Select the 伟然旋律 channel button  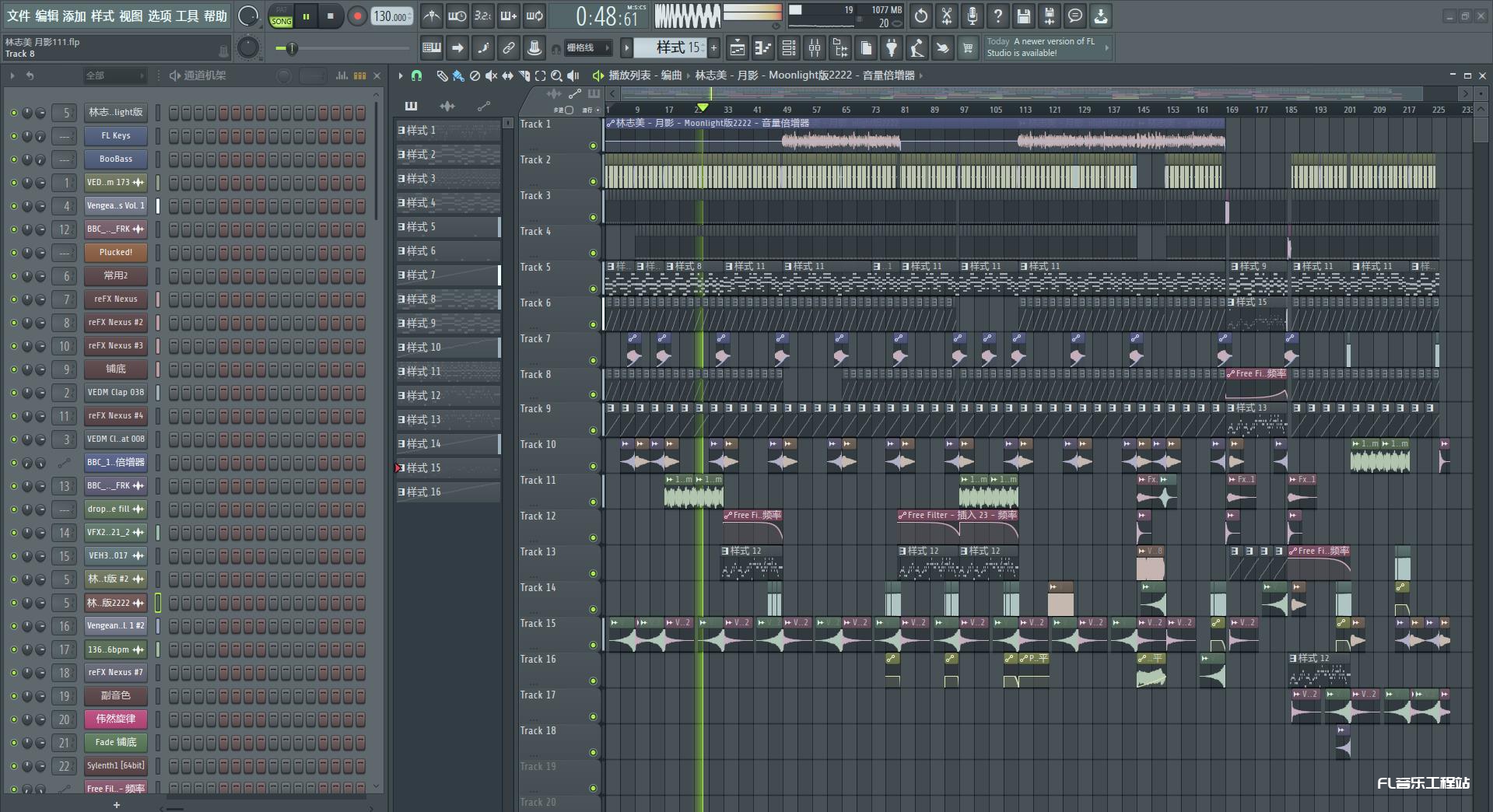click(x=116, y=719)
